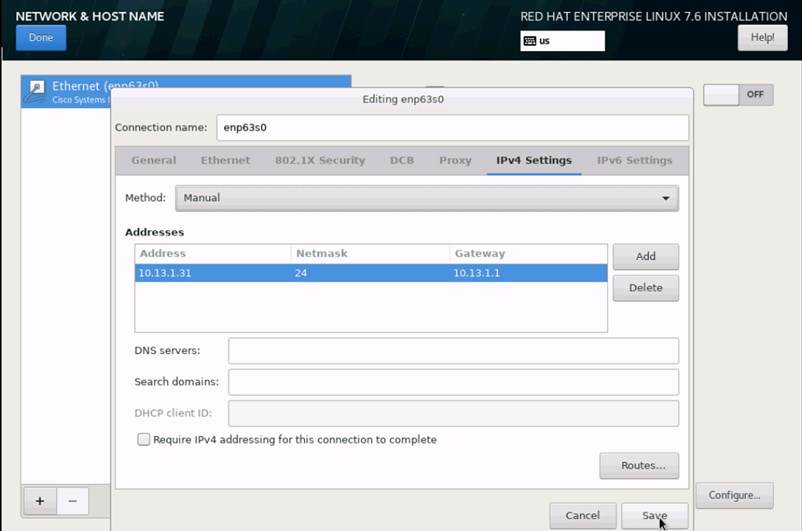Cancel editing enp63s0
802x531 pixels.
(x=583, y=516)
